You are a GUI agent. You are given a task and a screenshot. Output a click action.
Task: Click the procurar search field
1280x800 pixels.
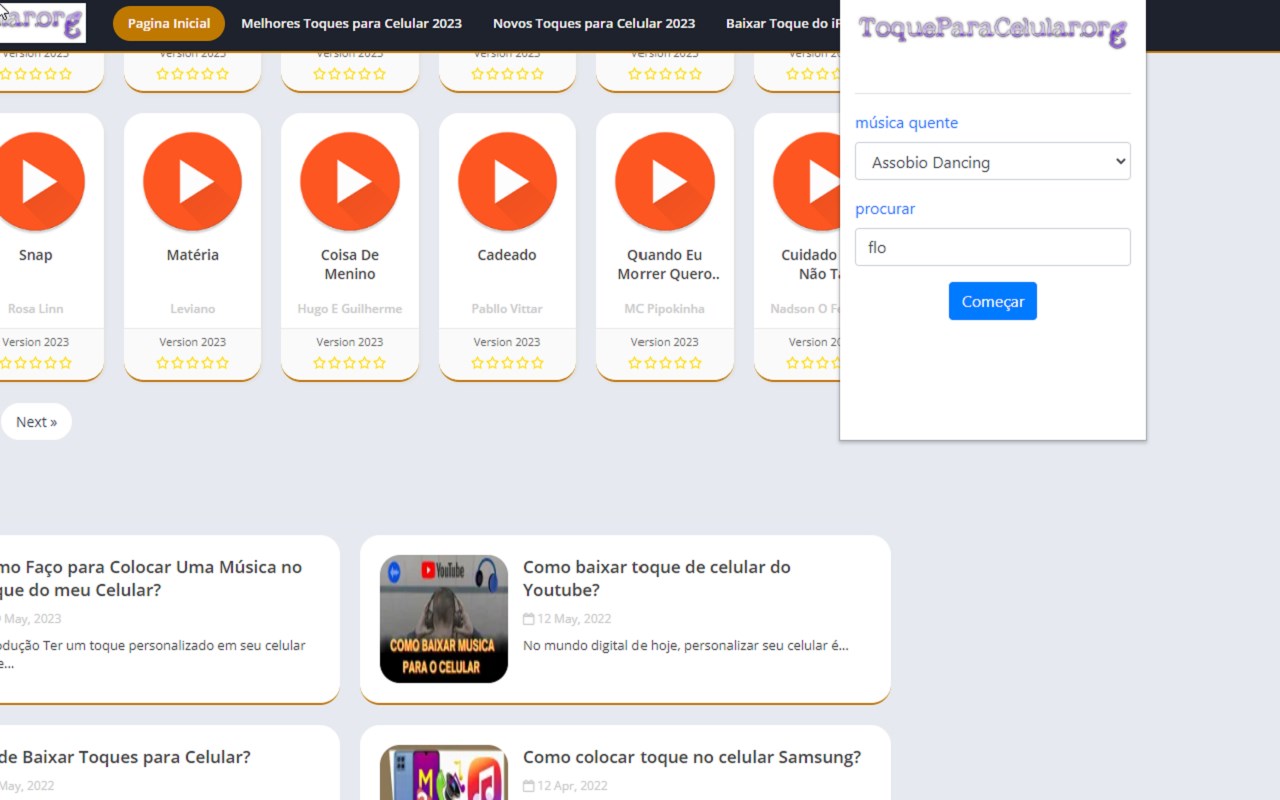point(993,247)
